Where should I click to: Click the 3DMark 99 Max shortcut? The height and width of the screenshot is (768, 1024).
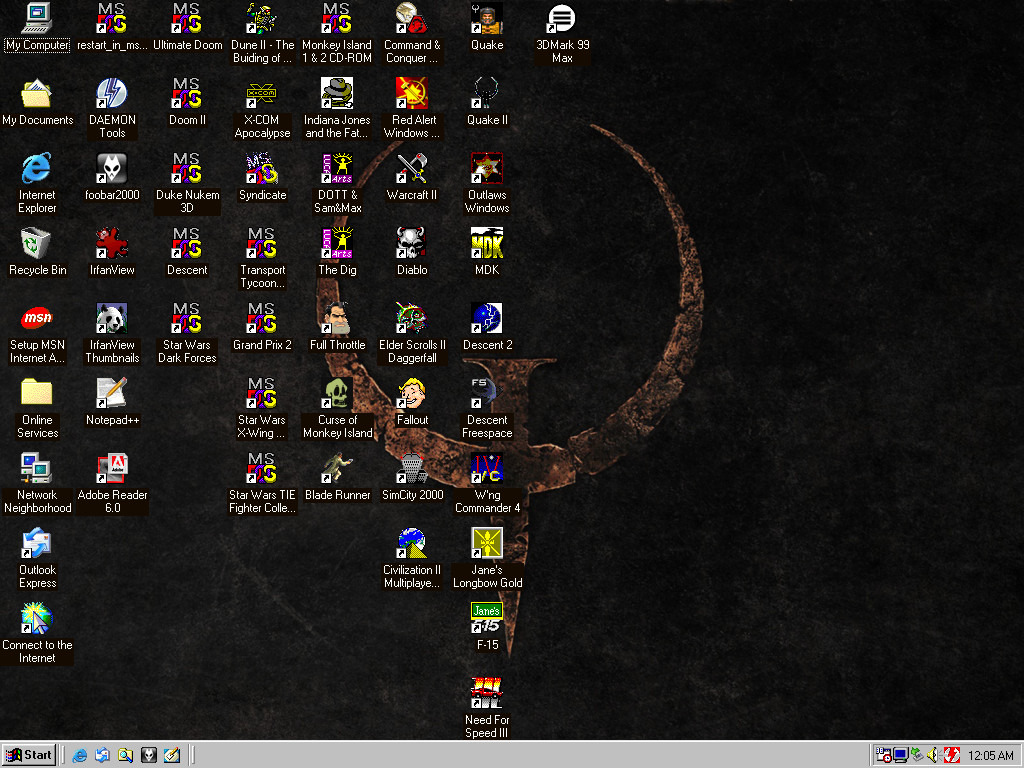[562, 20]
